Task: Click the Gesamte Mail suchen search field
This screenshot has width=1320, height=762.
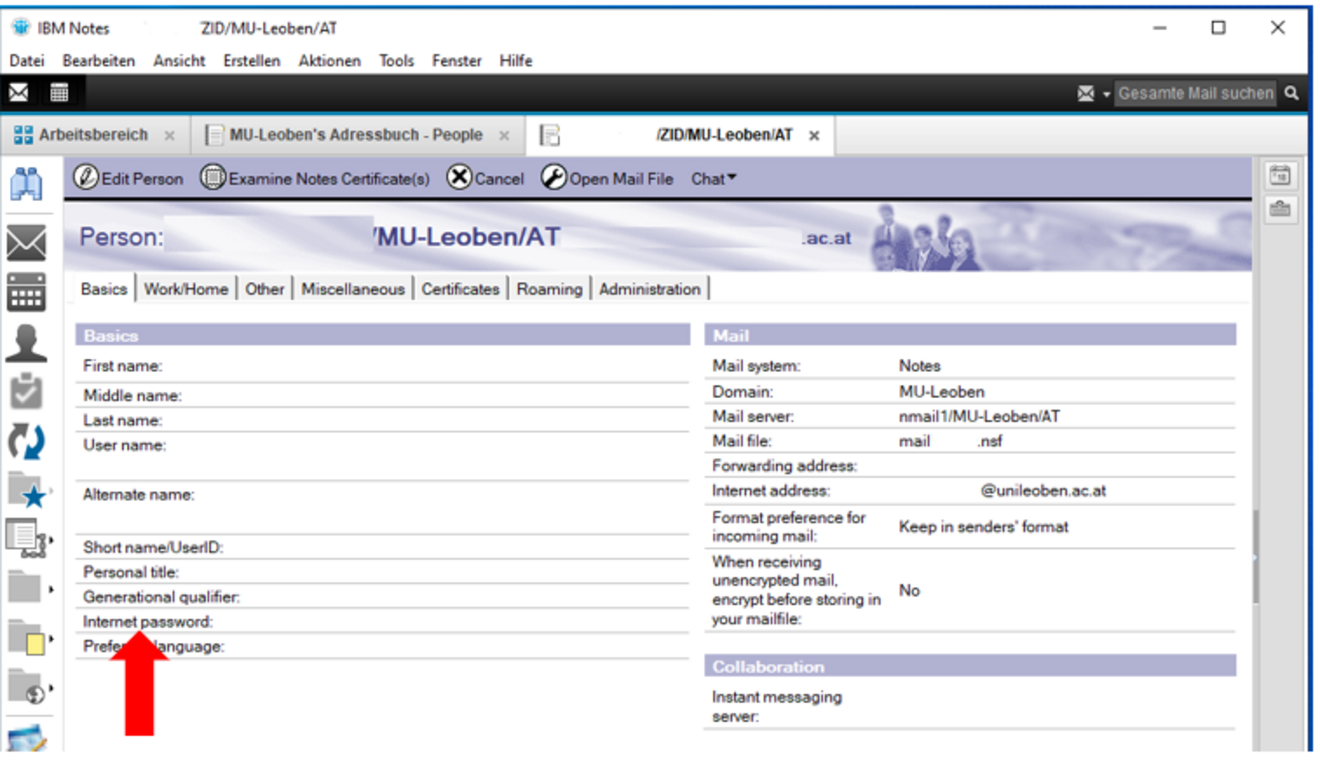Action: pyautogui.click(x=1195, y=93)
